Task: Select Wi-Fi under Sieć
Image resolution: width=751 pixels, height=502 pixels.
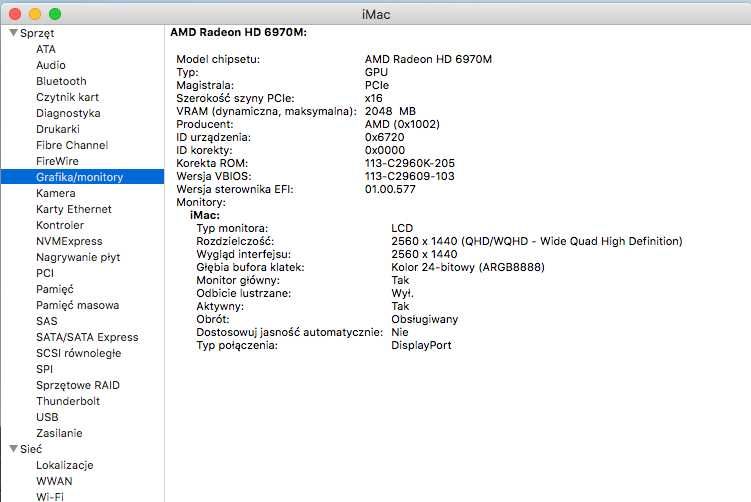Action: point(50,497)
